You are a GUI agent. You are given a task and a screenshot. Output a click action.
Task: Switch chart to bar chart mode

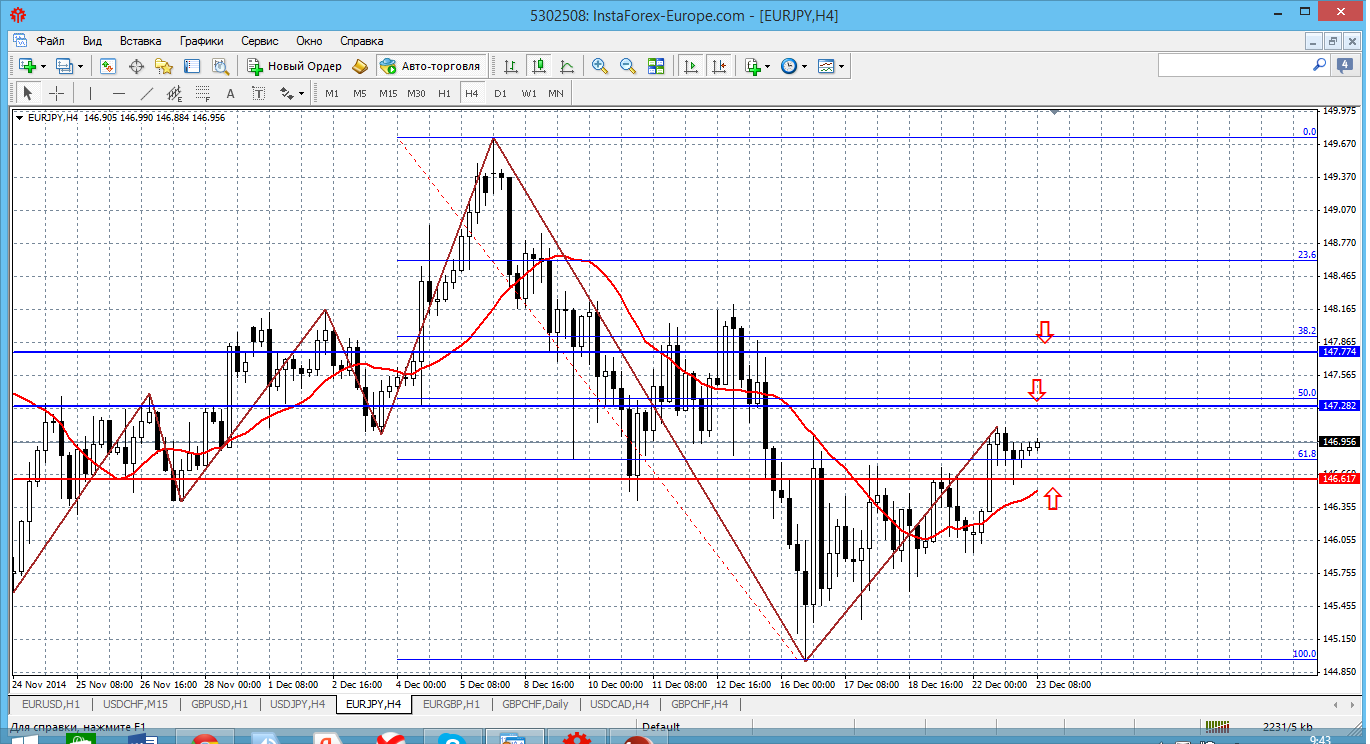(511, 66)
